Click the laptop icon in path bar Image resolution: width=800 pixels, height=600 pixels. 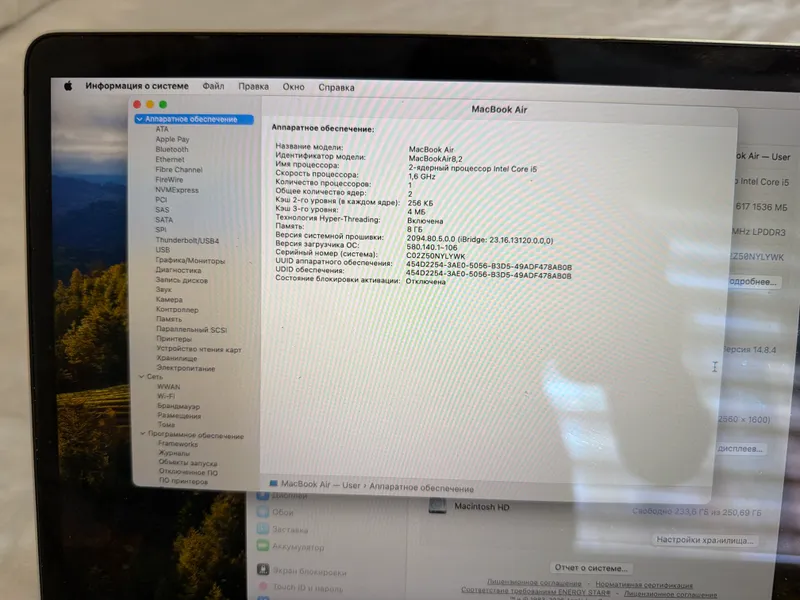273,483
